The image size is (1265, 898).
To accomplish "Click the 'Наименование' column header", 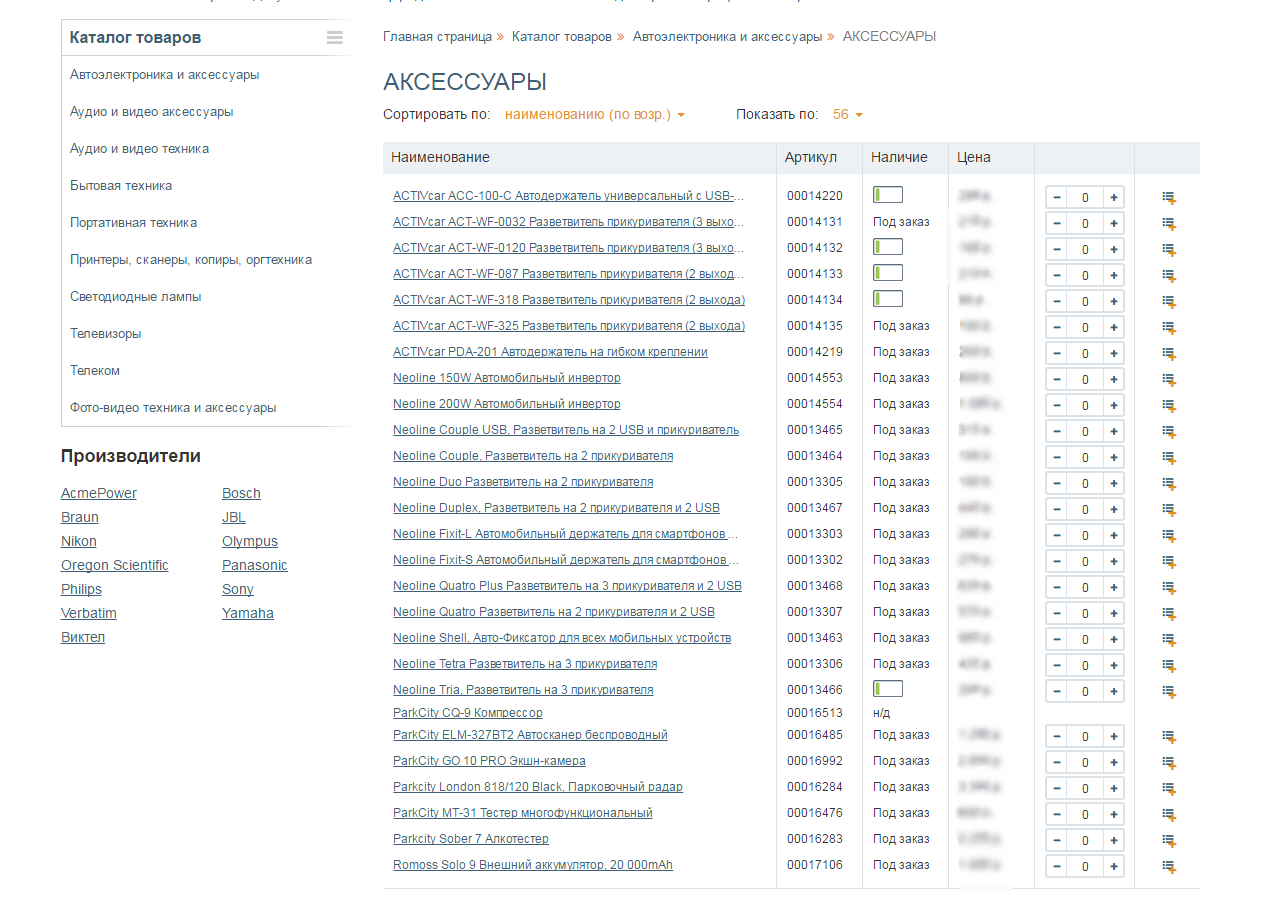I will click(x=441, y=158).
